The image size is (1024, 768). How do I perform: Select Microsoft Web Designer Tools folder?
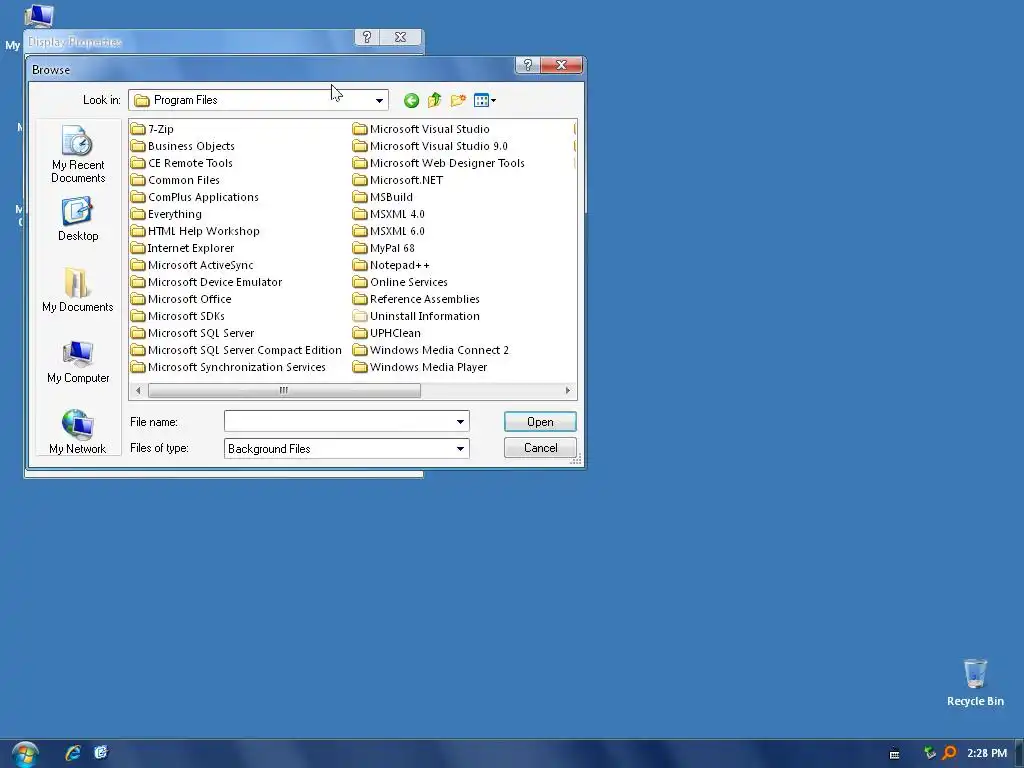439,163
